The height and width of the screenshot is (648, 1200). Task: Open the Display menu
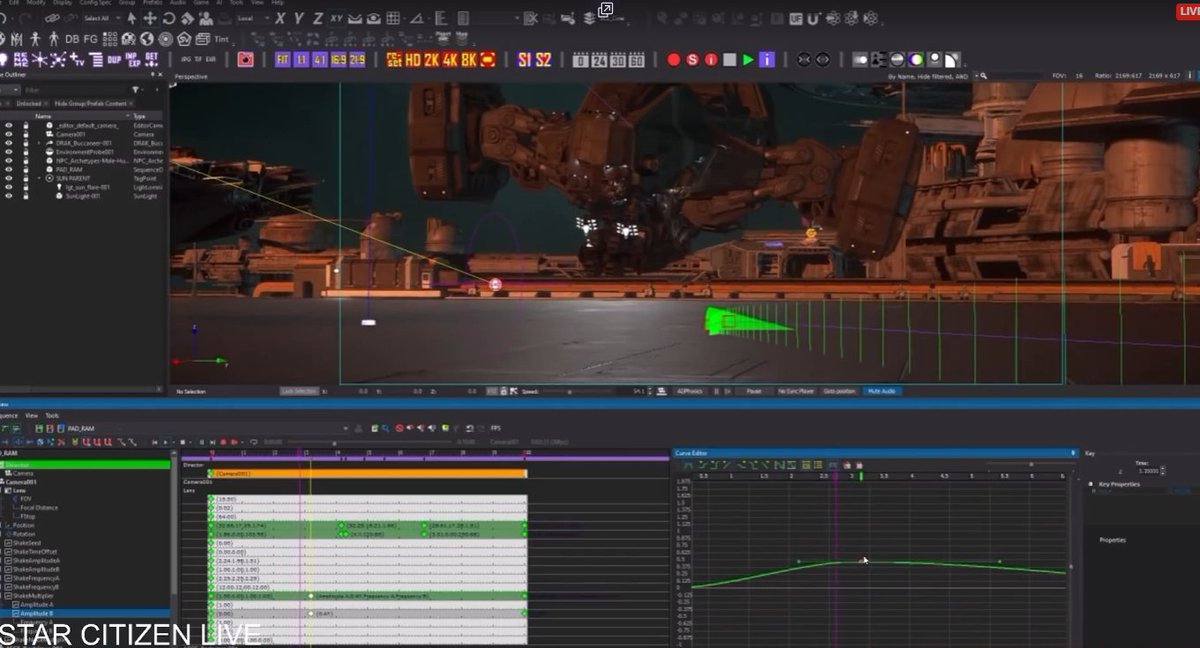(62, 3)
